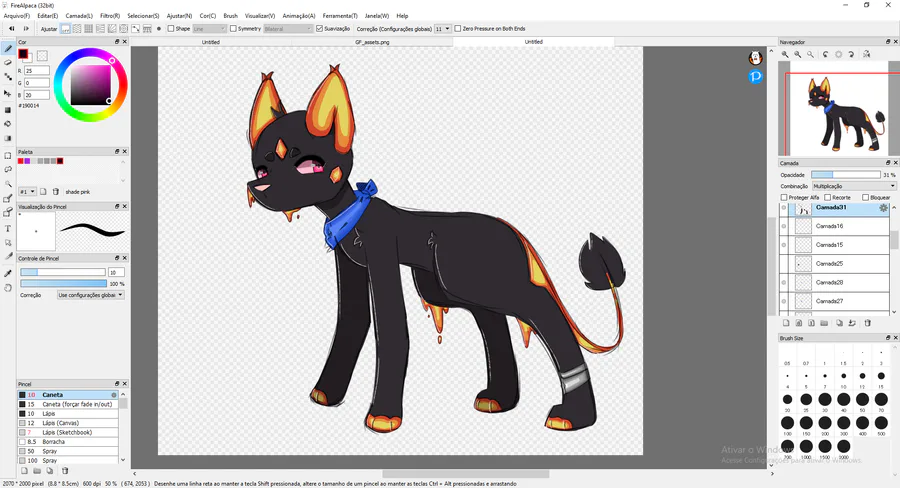Check the Bloquear option
The height and width of the screenshot is (488, 900).
[x=866, y=197]
